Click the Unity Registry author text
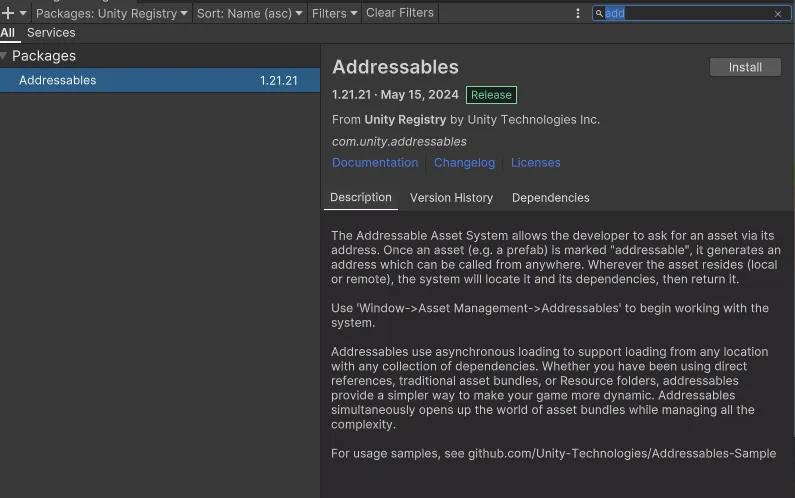The height and width of the screenshot is (498, 795). [x=405, y=120]
